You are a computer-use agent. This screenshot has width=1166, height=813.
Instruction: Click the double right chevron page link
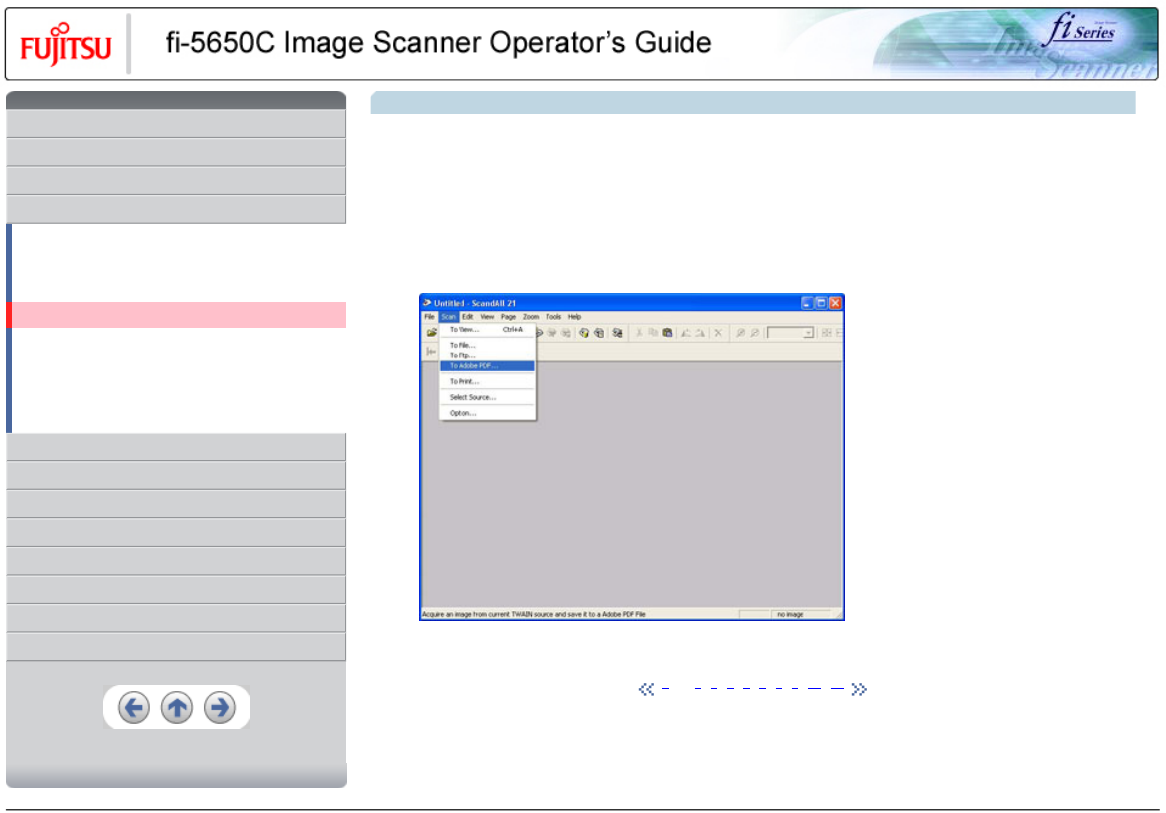point(859,690)
